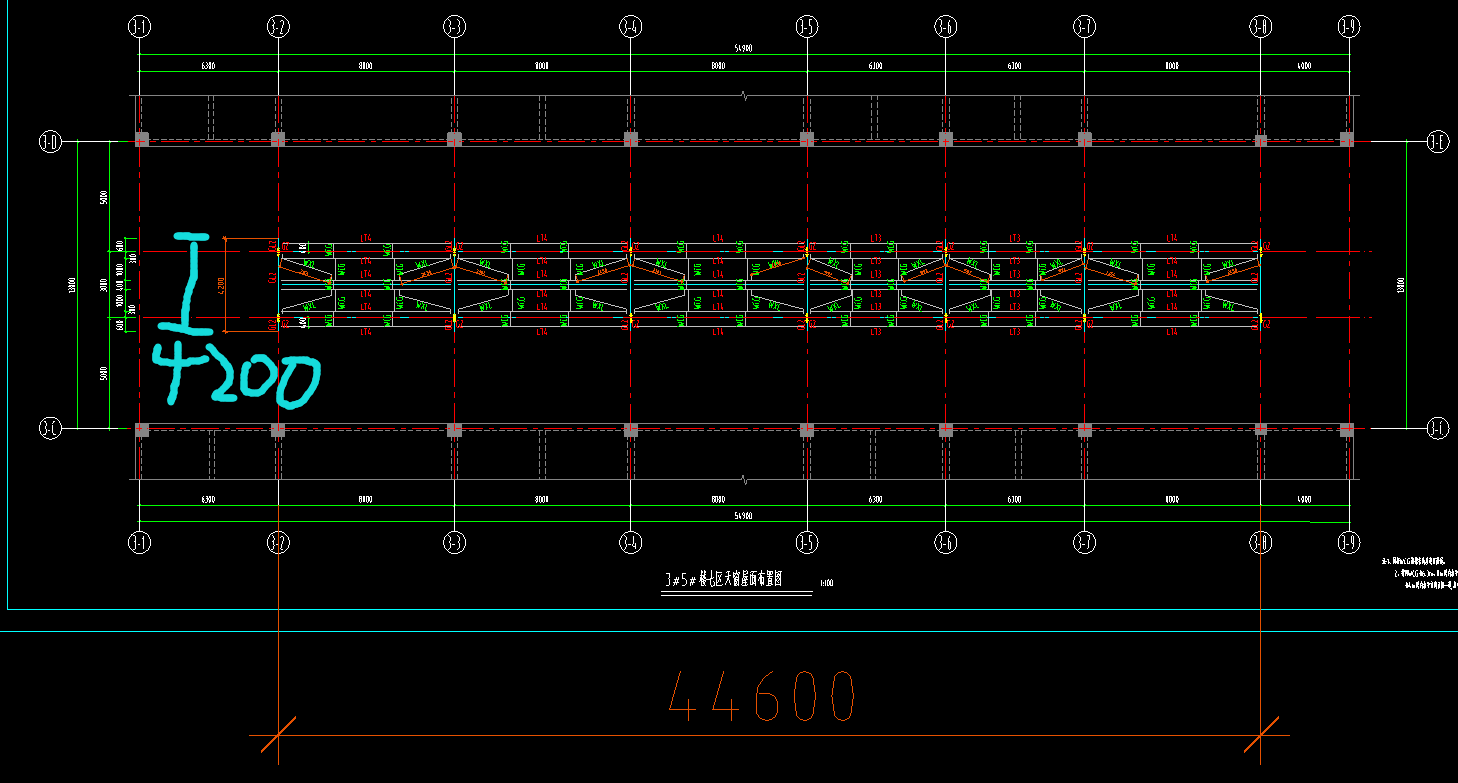Select the top grid bubble 3-7

[x=1084, y=27]
